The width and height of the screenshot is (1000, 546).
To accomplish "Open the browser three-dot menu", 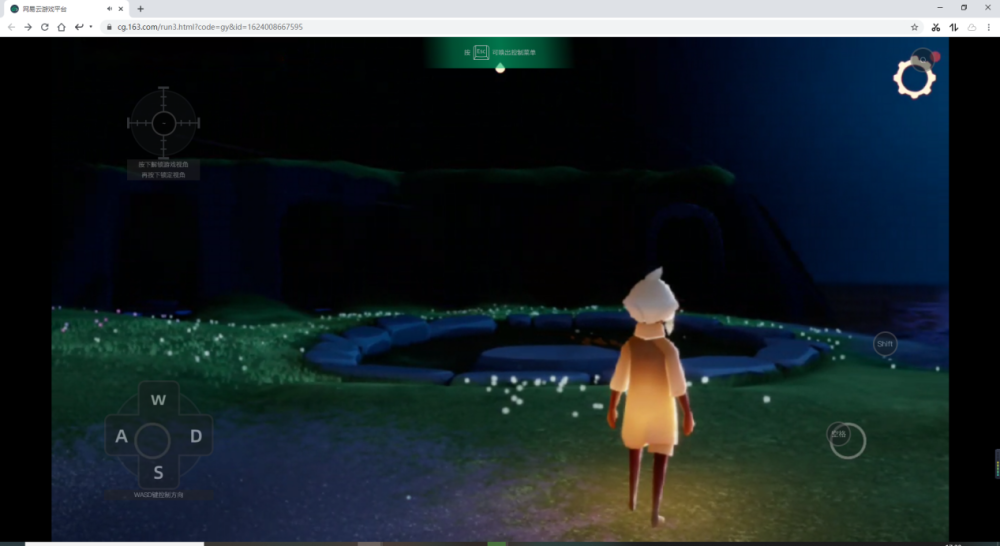I will pos(989,27).
